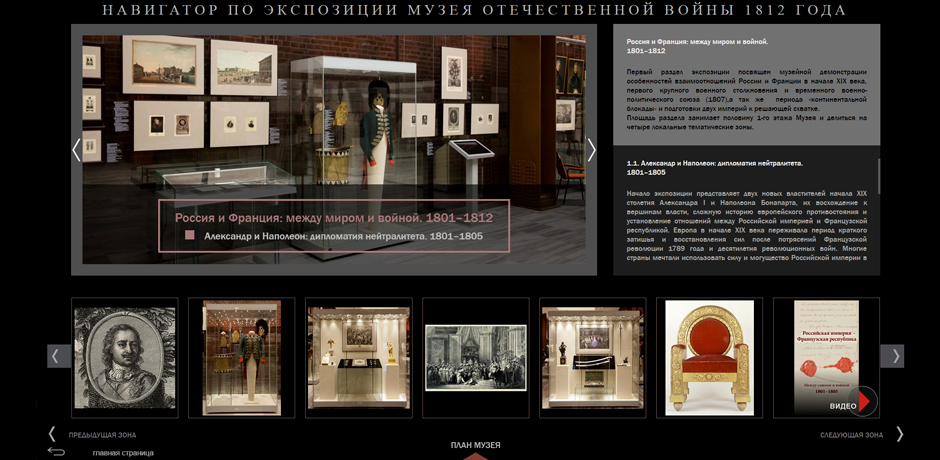This screenshot has width=940, height=460.
Task: Select the golden throne chair thumbnail
Action: pos(709,357)
